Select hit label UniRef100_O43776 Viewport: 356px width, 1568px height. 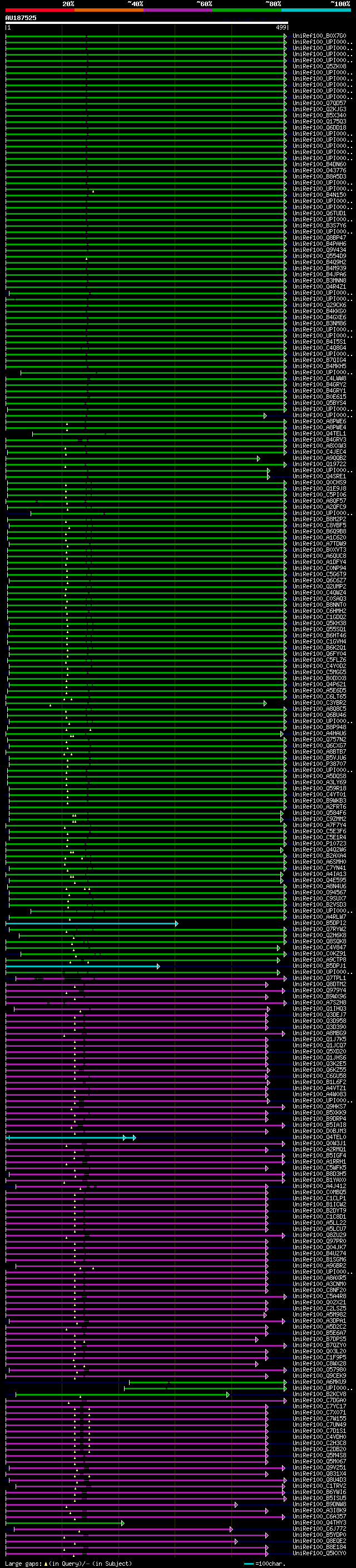click(x=319, y=170)
